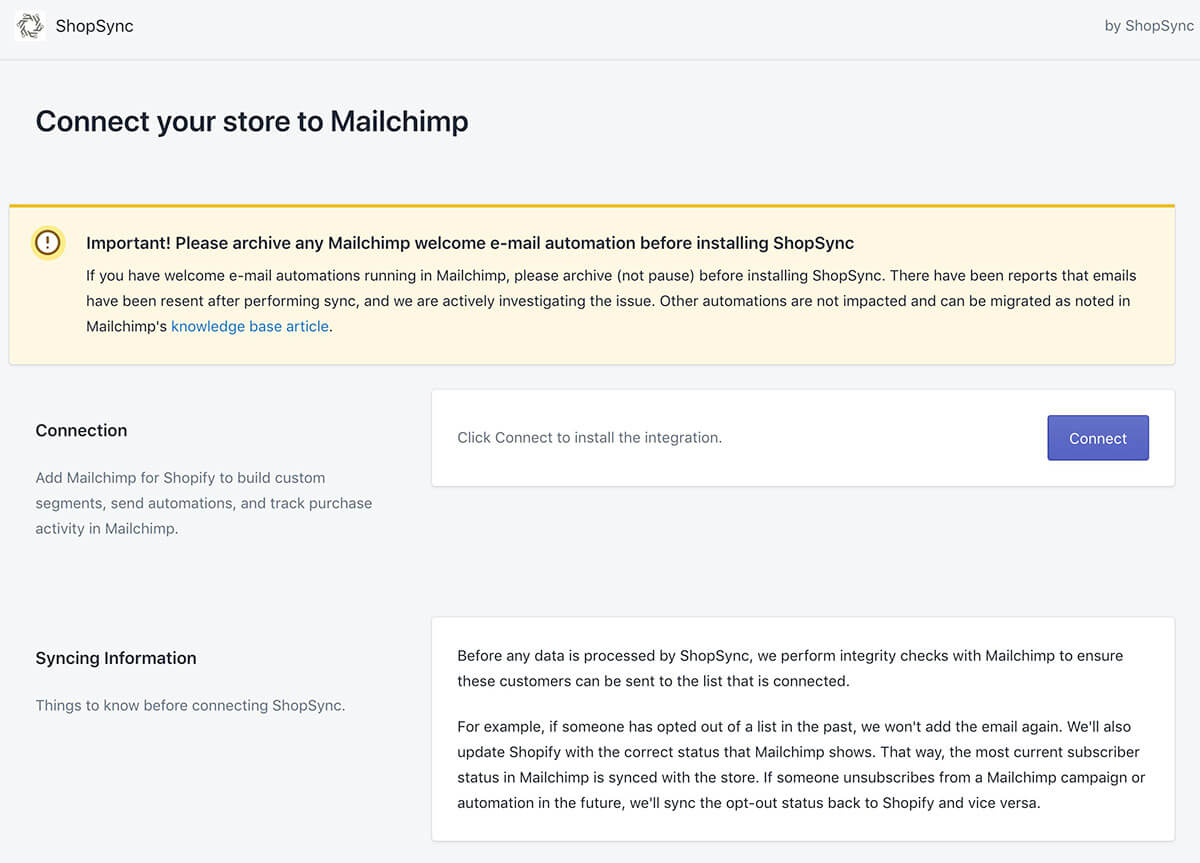Click the integrity checks paragraph
Screen dimensions: 1200x863
[790, 668]
